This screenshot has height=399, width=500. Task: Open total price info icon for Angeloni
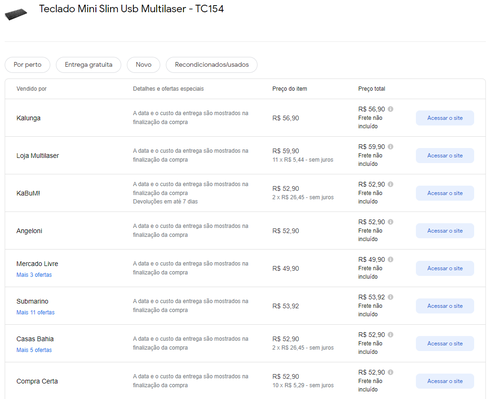coord(390,222)
